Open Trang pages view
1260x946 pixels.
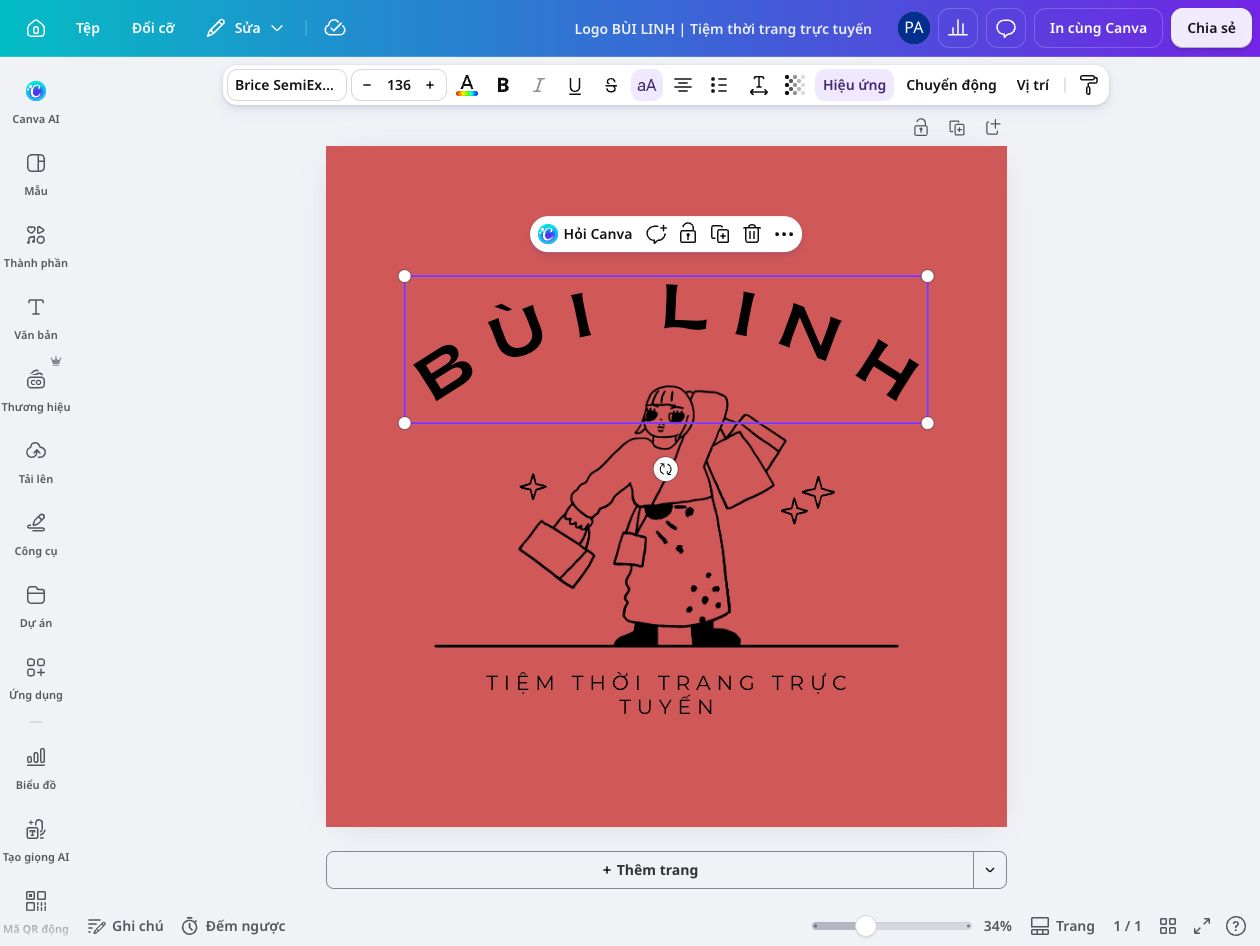(x=1063, y=926)
